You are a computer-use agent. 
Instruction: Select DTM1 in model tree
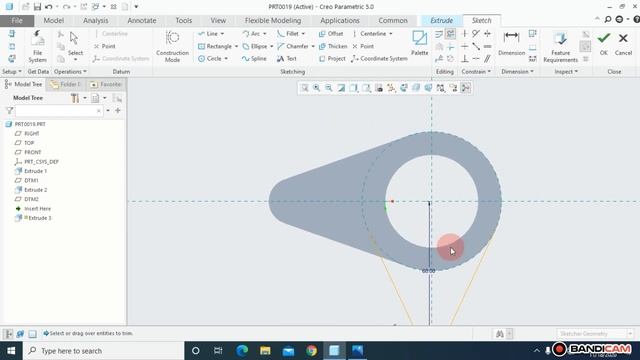(x=31, y=180)
